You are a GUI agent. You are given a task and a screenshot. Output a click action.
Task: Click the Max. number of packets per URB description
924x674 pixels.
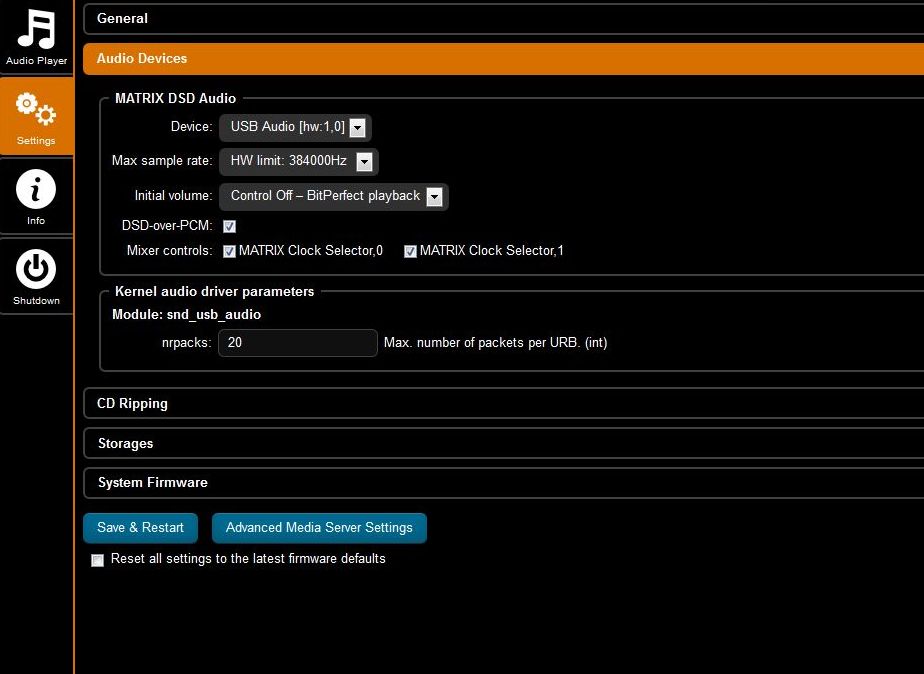coord(496,342)
